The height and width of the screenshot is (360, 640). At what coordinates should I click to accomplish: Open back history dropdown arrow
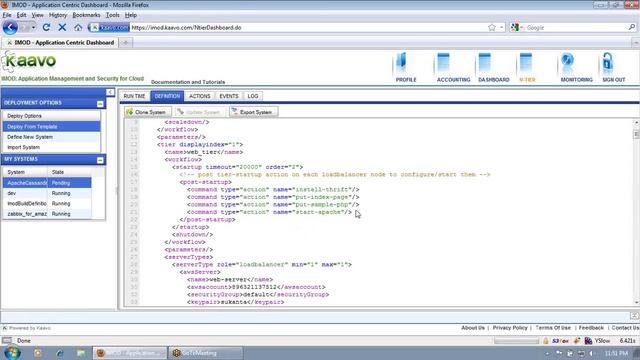tap(33, 27)
